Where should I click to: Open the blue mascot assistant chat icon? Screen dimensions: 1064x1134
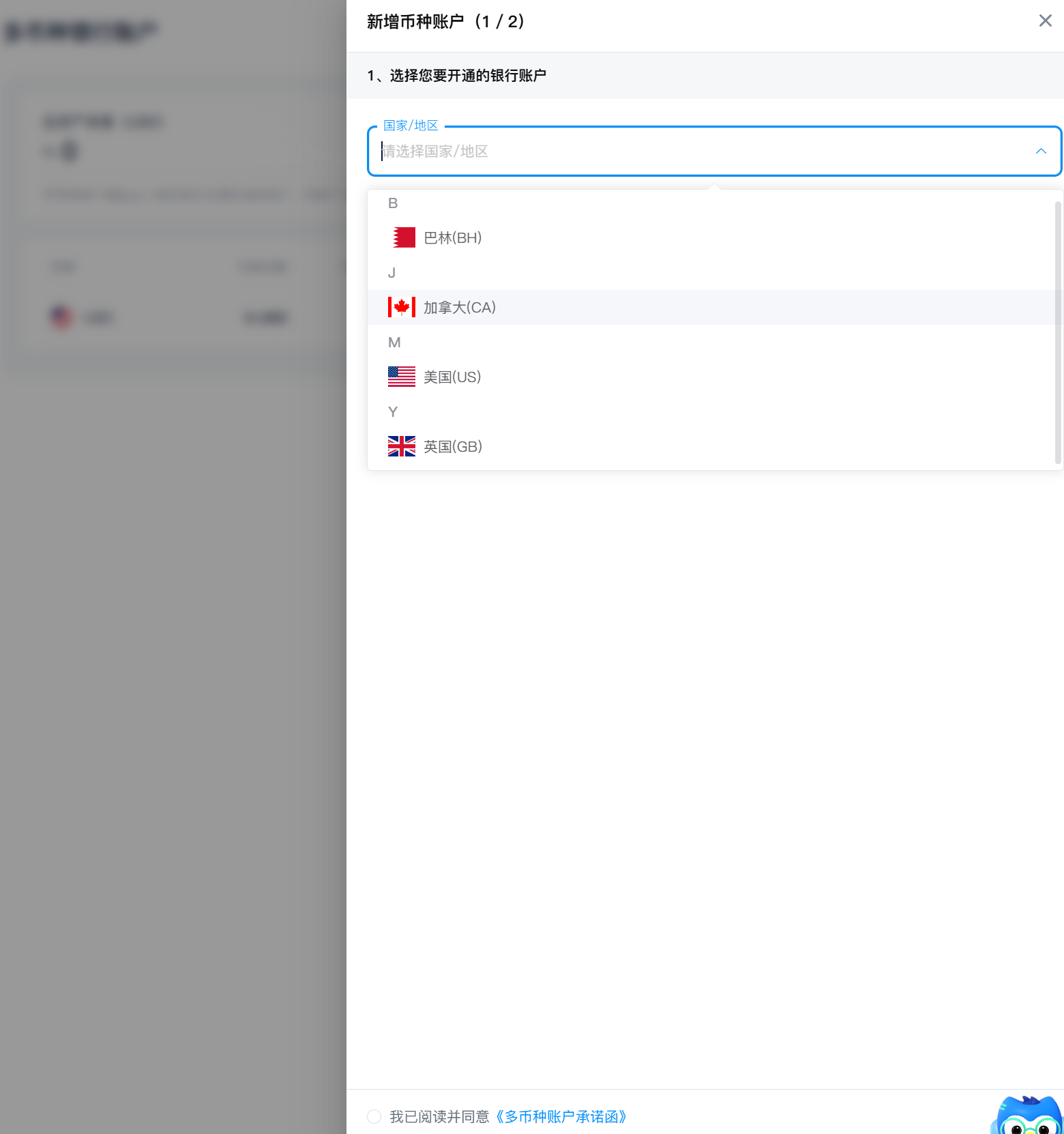coord(1029,1116)
